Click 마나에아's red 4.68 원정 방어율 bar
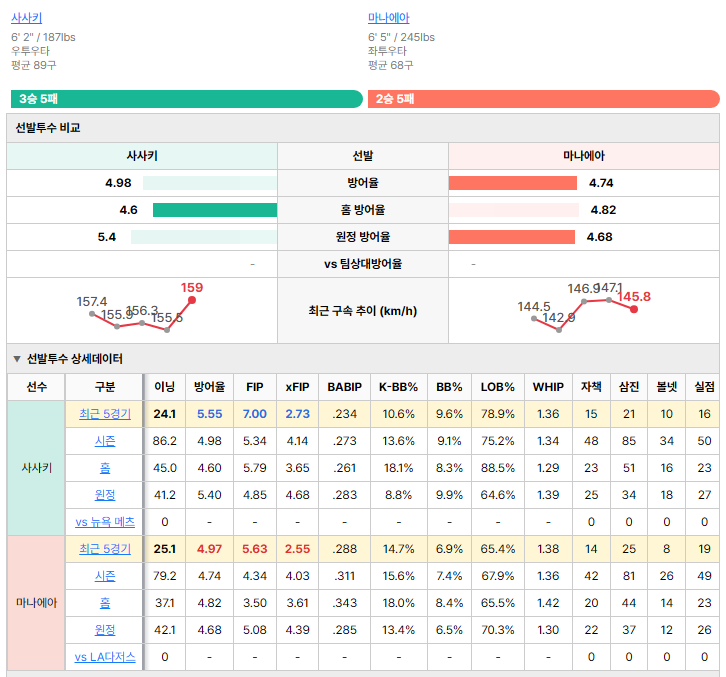 point(512,237)
